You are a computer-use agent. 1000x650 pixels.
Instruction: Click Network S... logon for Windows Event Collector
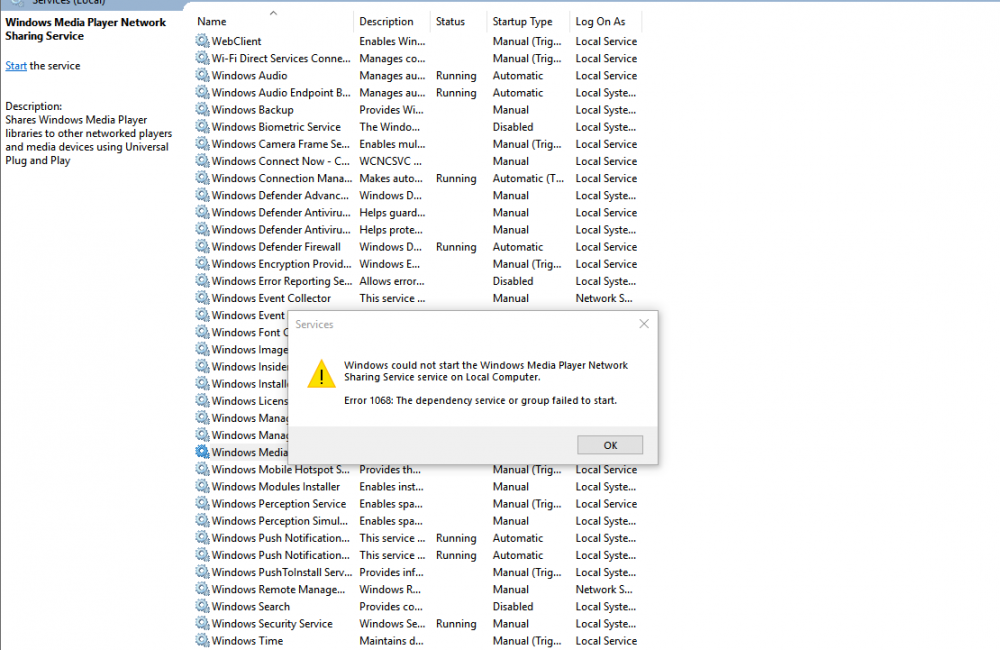604,299
